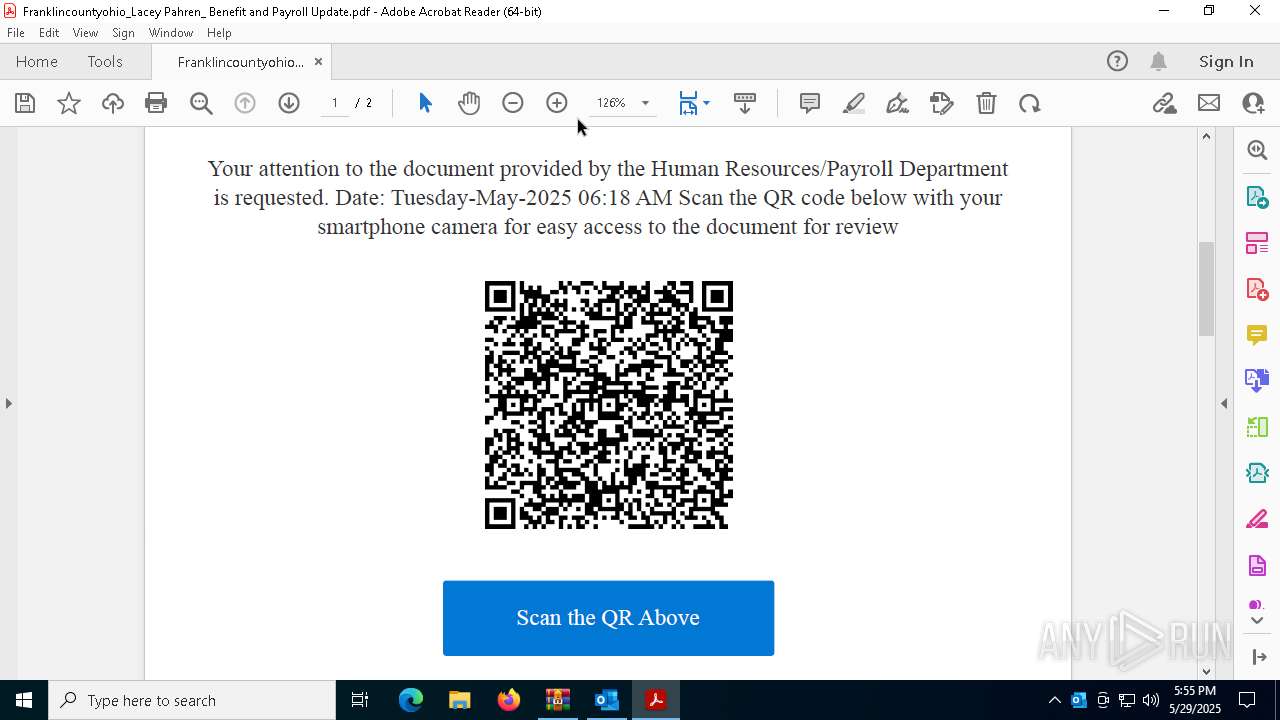Select the Highlight text pen tool
Image resolution: width=1280 pixels, height=720 pixels.
click(854, 103)
